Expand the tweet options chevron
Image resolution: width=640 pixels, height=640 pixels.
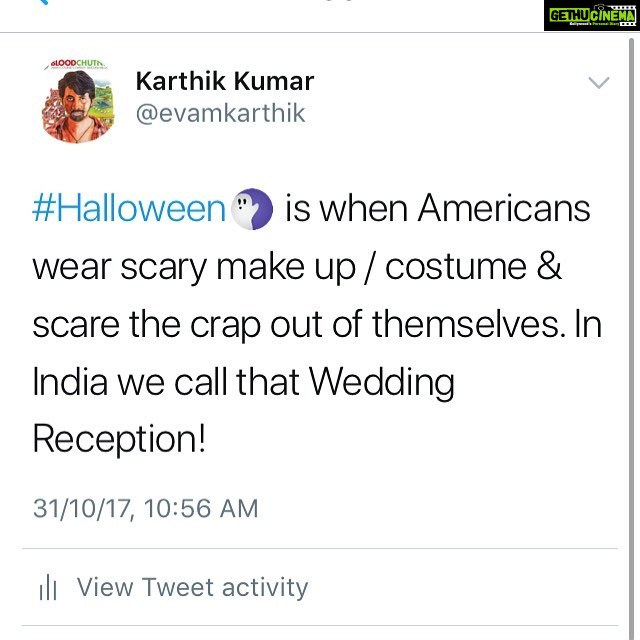pos(599,82)
